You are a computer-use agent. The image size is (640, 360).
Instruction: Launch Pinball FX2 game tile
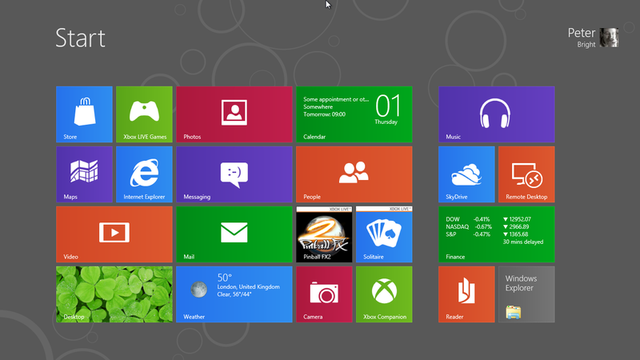coord(324,234)
